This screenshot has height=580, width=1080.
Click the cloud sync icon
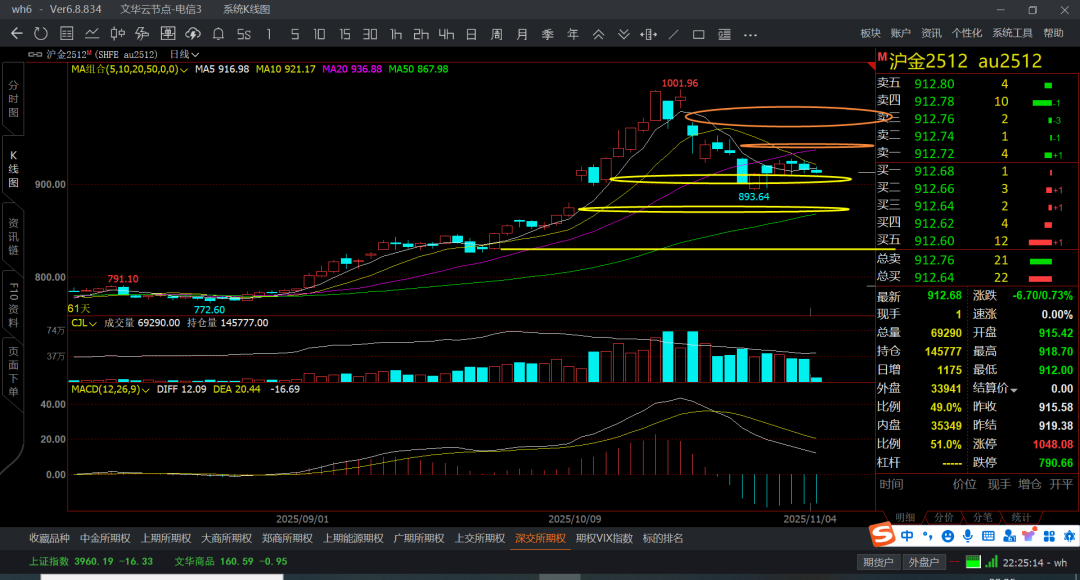pyautogui.click(x=193, y=34)
